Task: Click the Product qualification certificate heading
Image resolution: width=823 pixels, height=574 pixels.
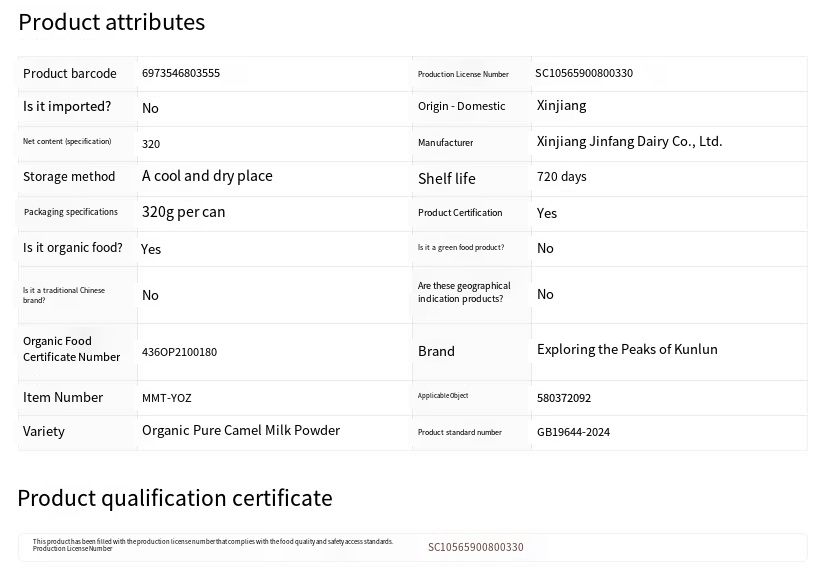Action: click(x=174, y=498)
